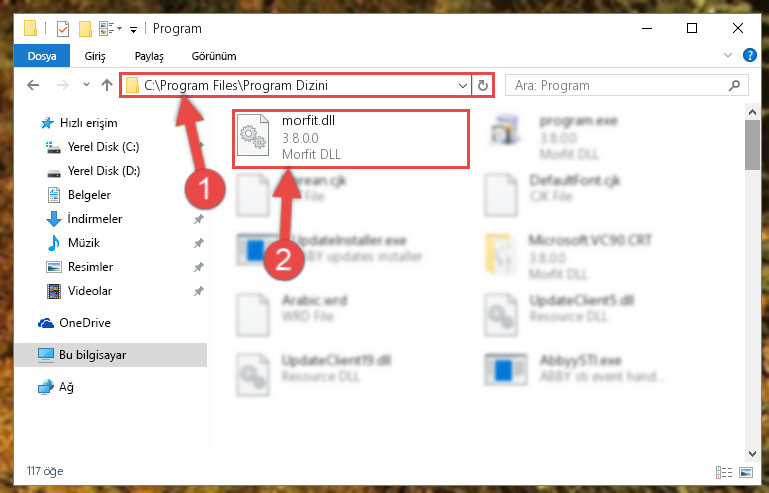Image resolution: width=769 pixels, height=493 pixels.
Task: Open the new folder quick access icon
Action: click(x=85, y=29)
